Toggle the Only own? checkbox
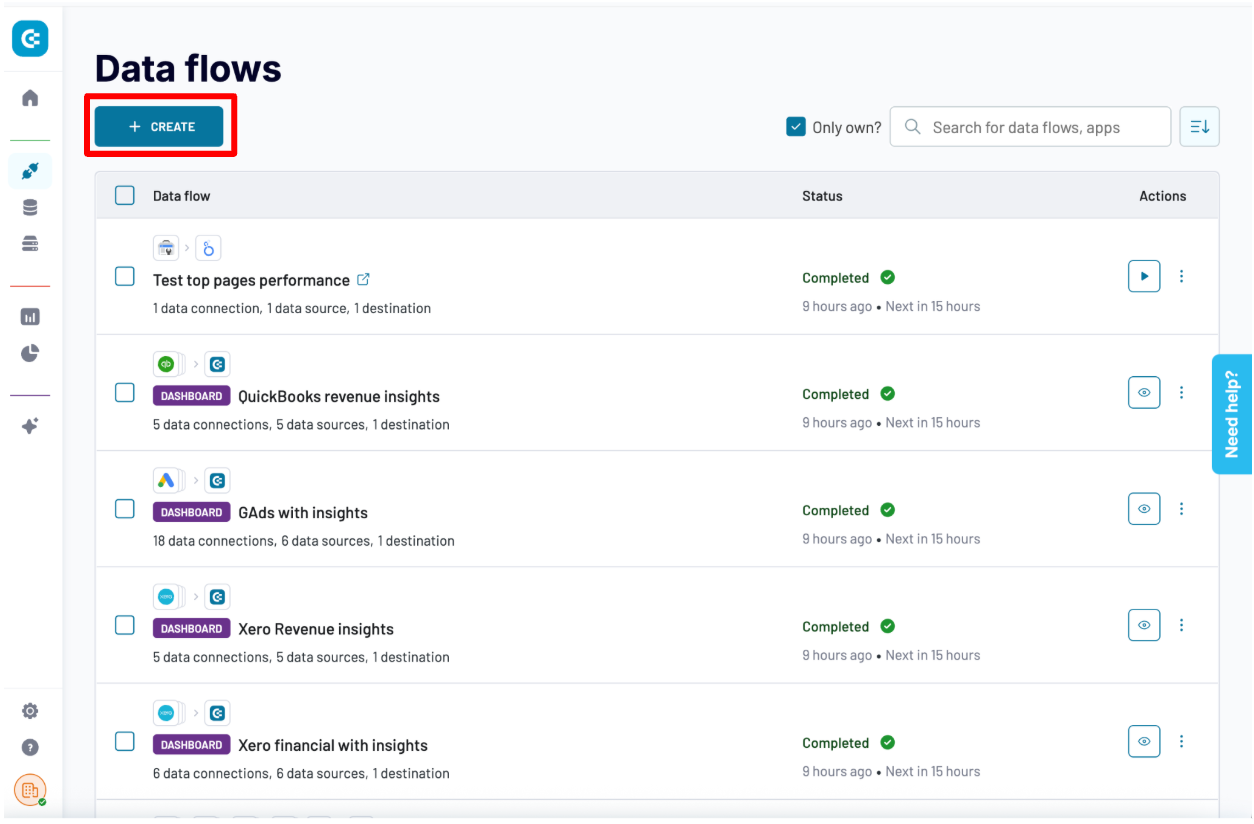1254x824 pixels. click(796, 127)
